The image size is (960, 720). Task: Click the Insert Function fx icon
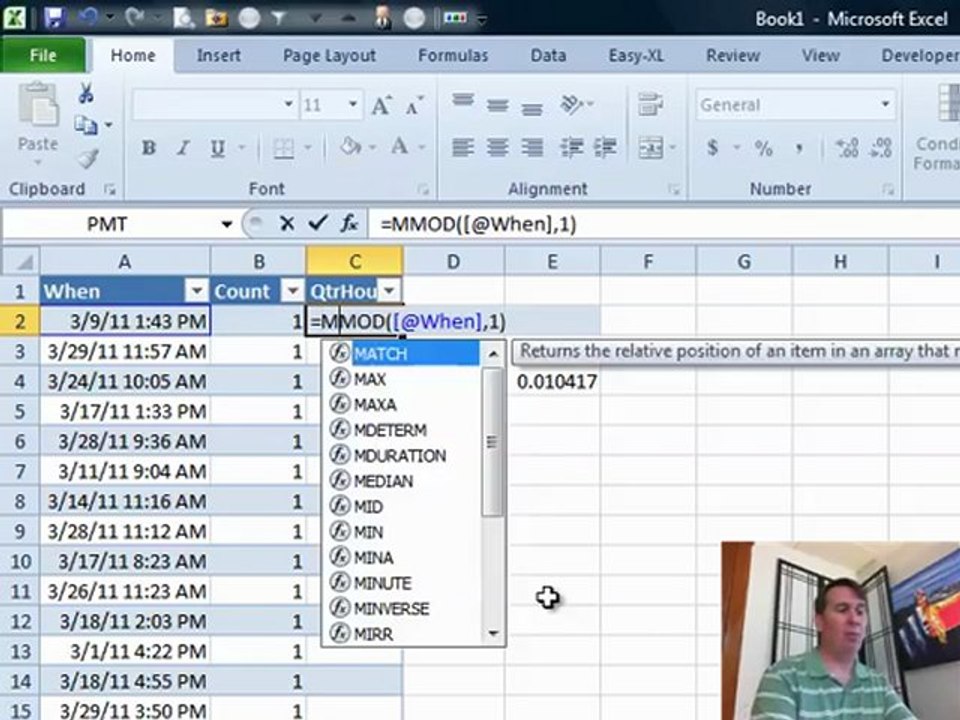(350, 223)
